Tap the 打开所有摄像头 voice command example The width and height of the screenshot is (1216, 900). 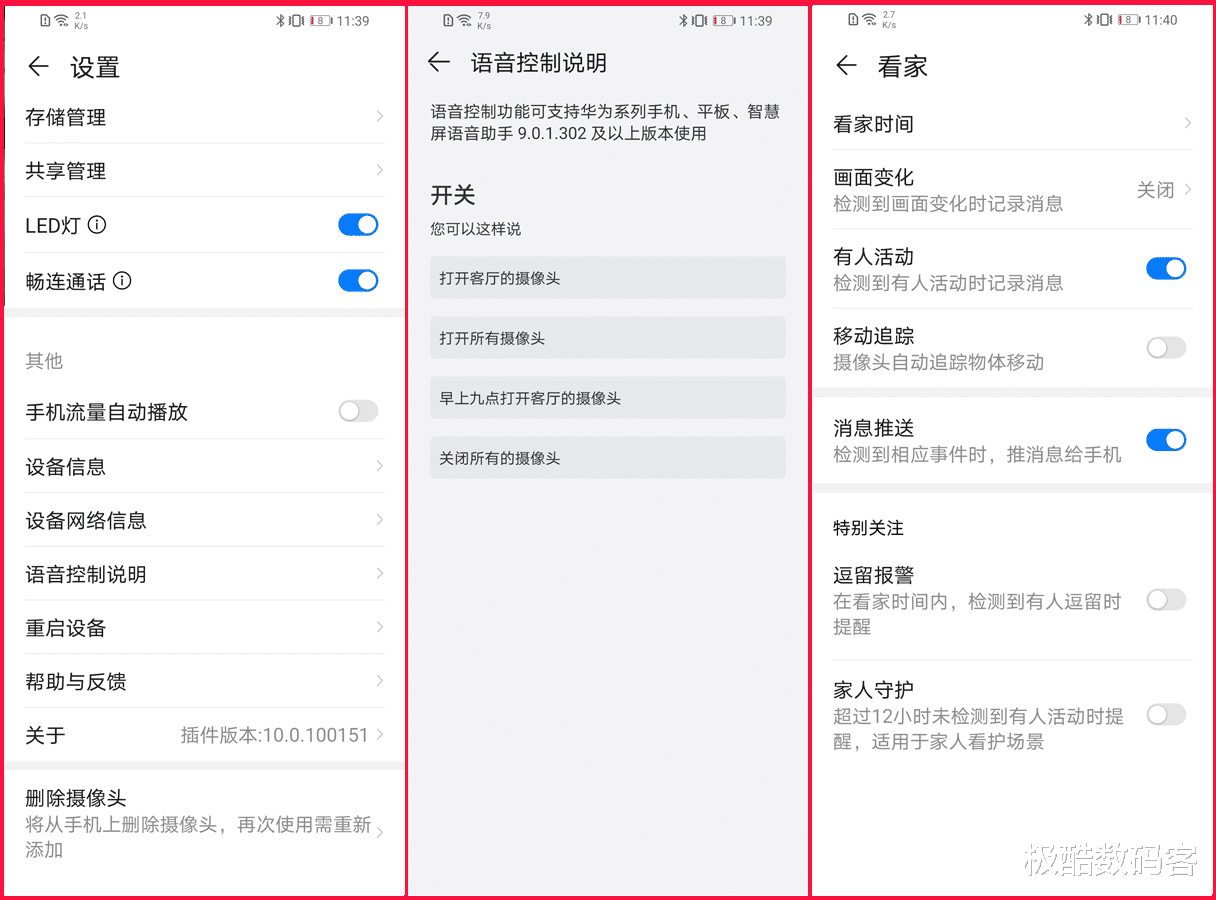tap(607, 338)
